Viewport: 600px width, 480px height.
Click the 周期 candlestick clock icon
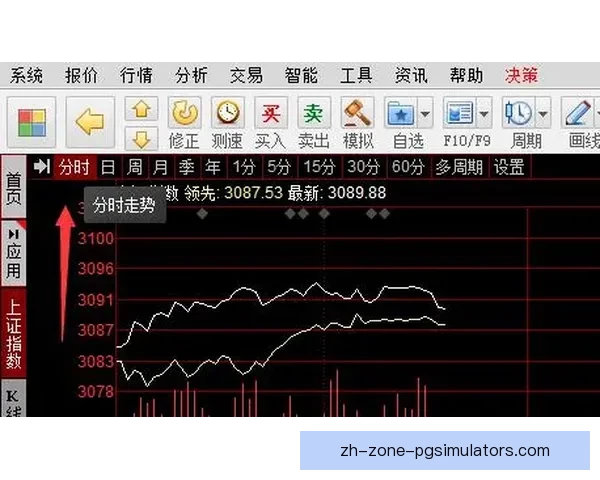518,113
